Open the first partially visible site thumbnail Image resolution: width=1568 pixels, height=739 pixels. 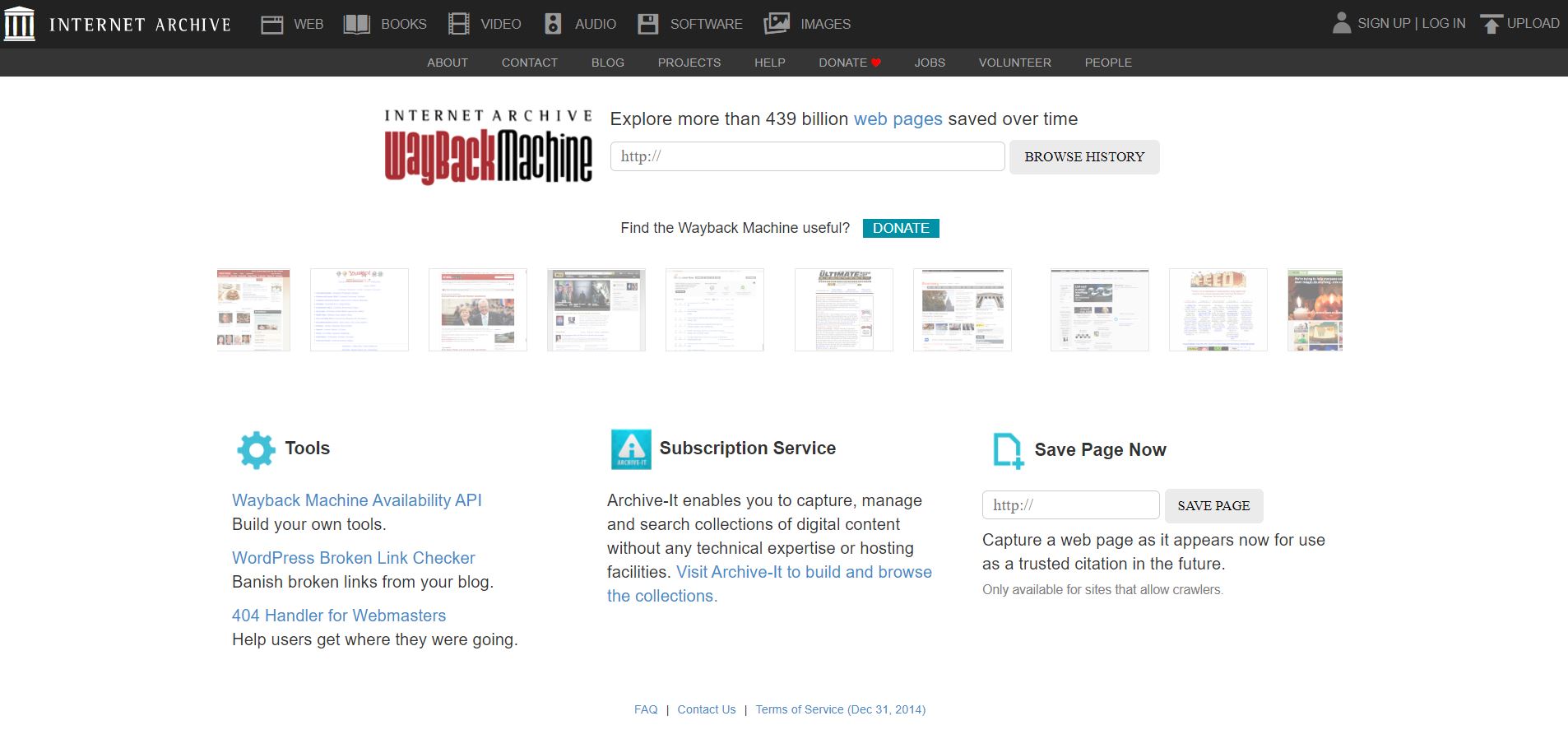tap(253, 309)
